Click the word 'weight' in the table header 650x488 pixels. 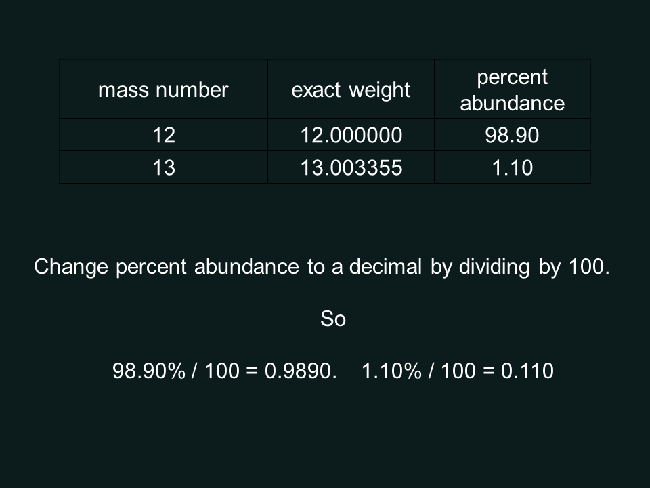click(379, 91)
